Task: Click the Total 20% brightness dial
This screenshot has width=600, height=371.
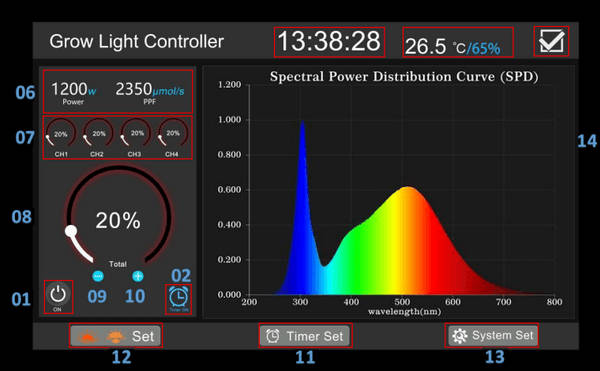Action: coord(118,216)
